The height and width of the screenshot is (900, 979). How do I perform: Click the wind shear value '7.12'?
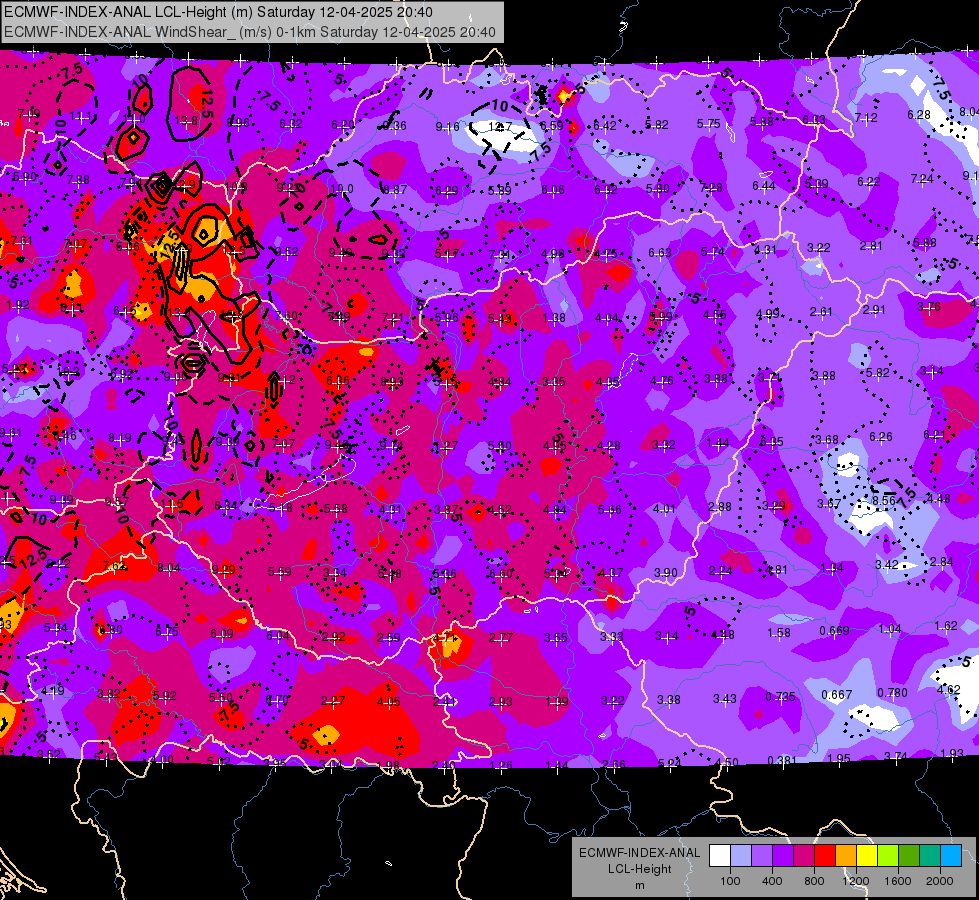point(866,117)
